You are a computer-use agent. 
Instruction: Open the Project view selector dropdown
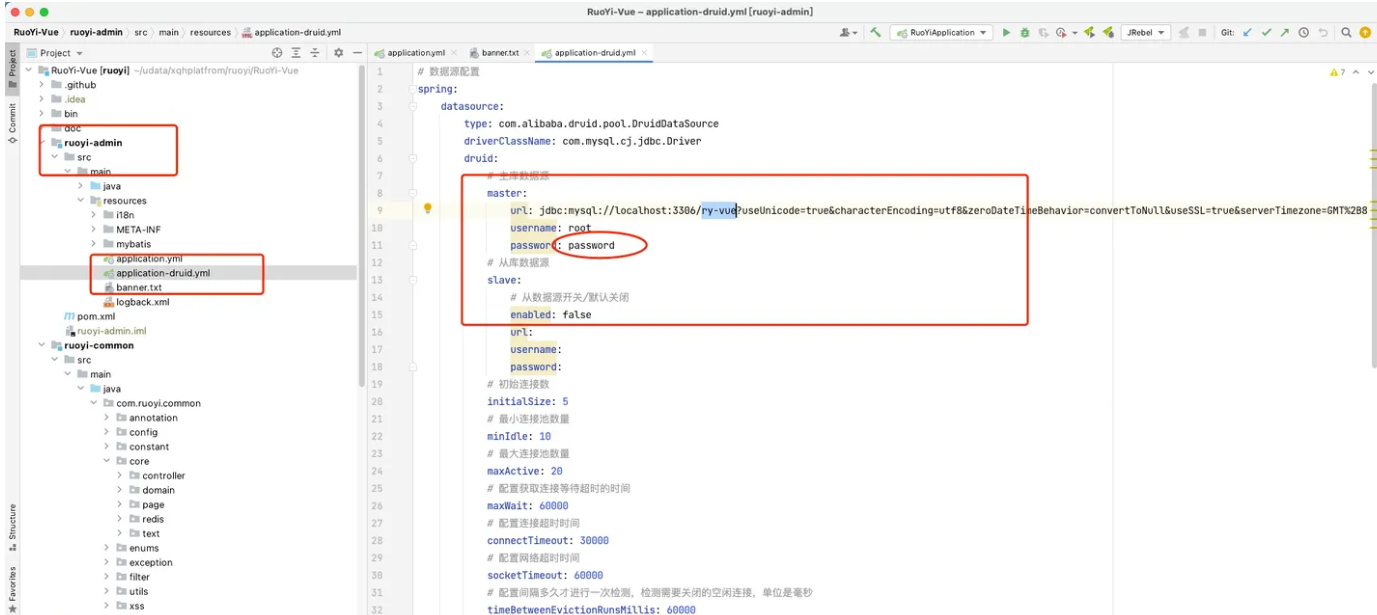pyautogui.click(x=56, y=53)
